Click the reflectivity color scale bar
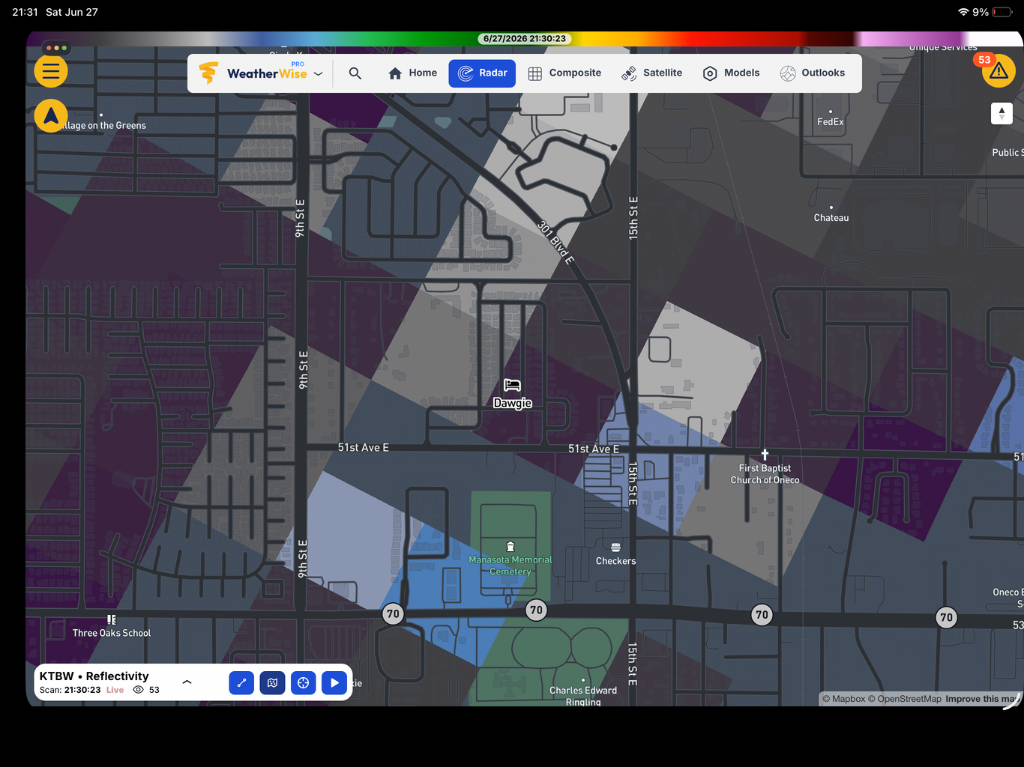 point(522,39)
